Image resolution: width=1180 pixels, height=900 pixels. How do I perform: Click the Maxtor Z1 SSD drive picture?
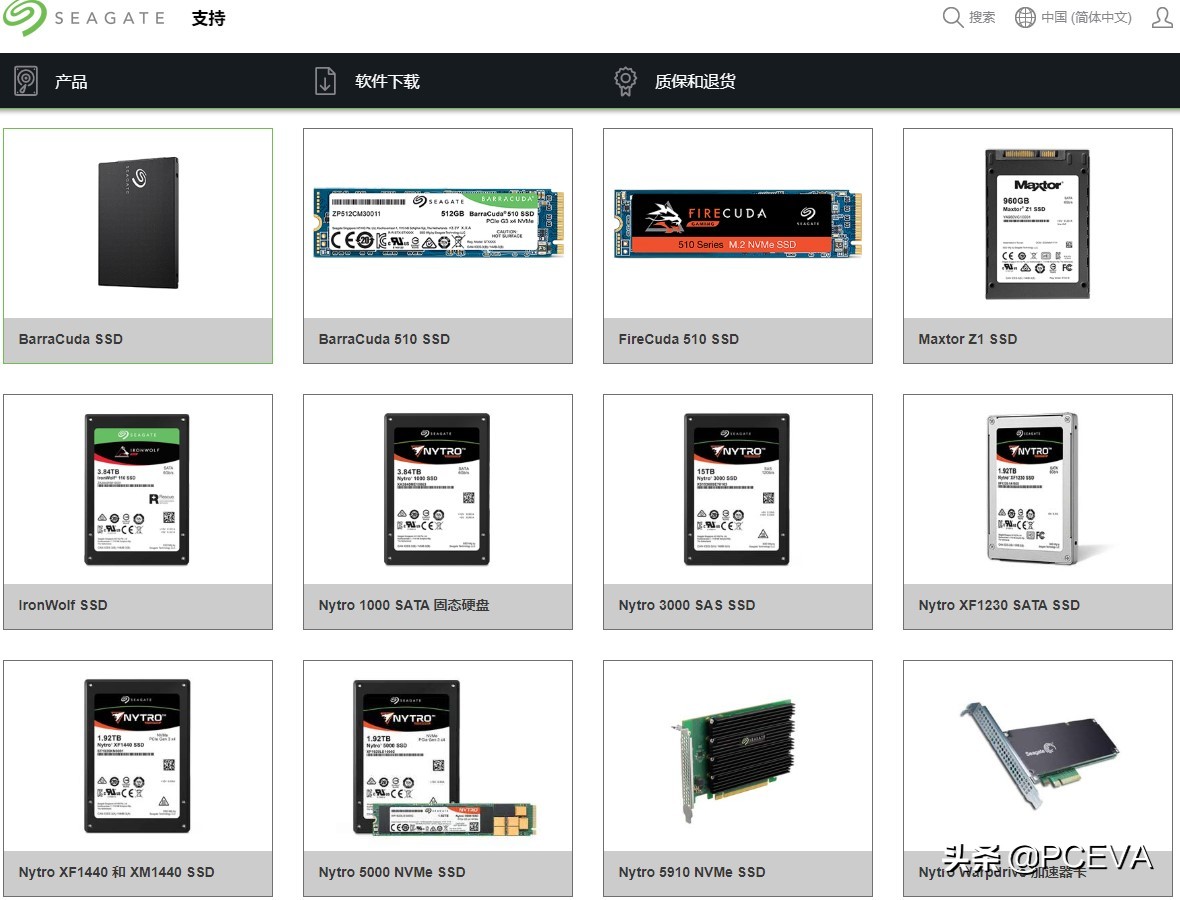[1037, 220]
